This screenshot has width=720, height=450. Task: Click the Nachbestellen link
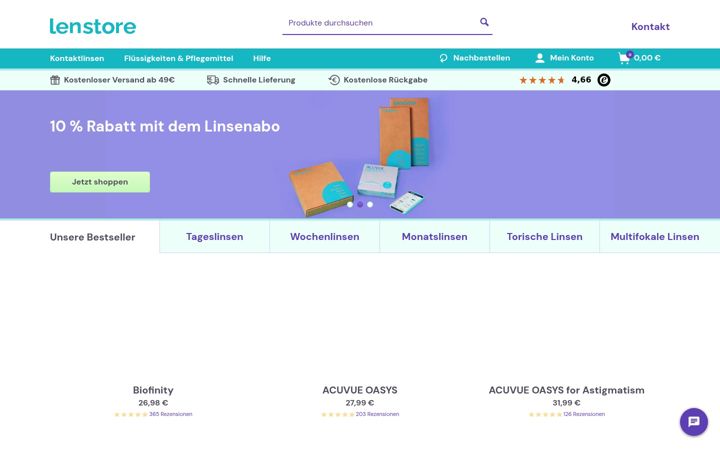pos(481,58)
